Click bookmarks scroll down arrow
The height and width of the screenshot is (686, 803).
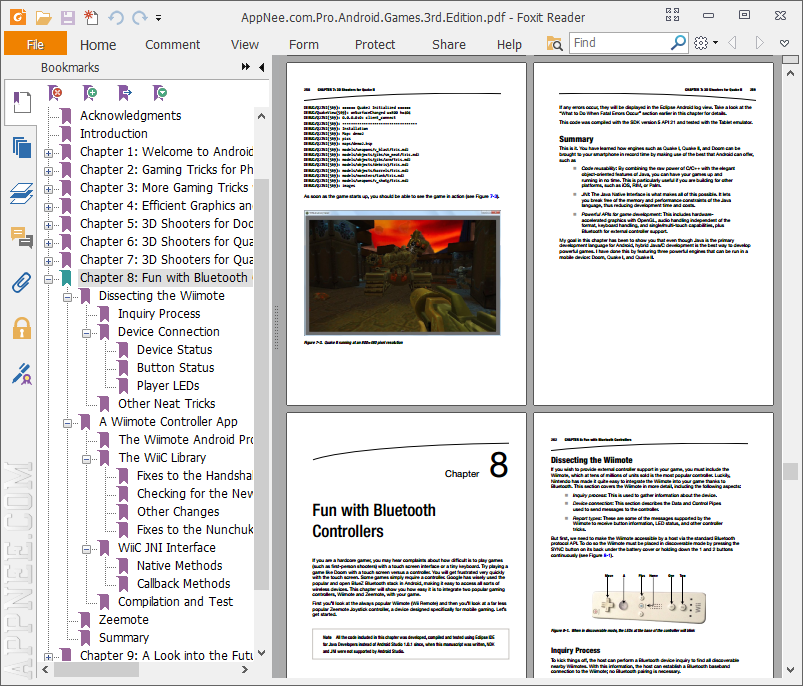coord(261,653)
